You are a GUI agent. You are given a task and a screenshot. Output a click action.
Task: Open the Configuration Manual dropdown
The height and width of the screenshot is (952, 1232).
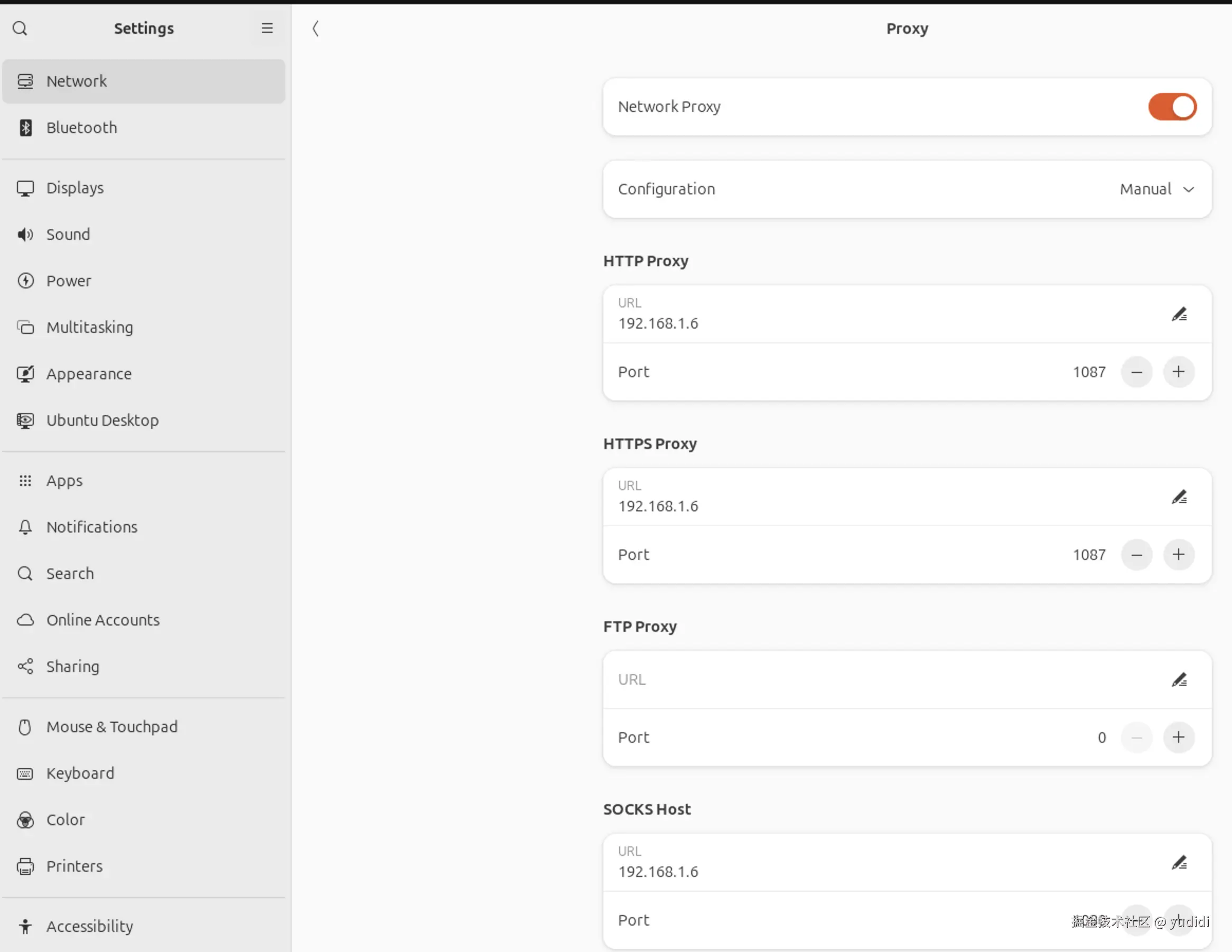click(x=1156, y=189)
